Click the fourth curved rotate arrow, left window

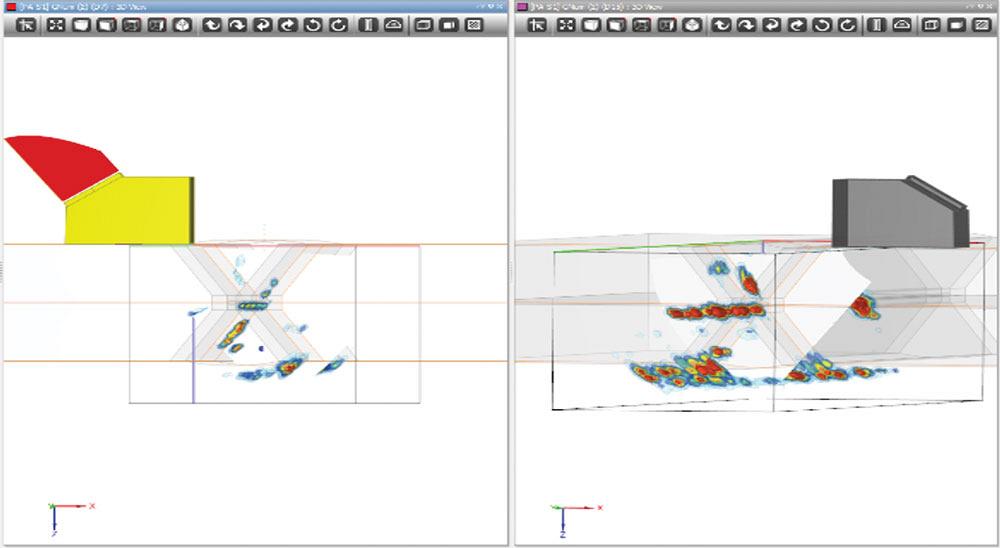(288, 25)
